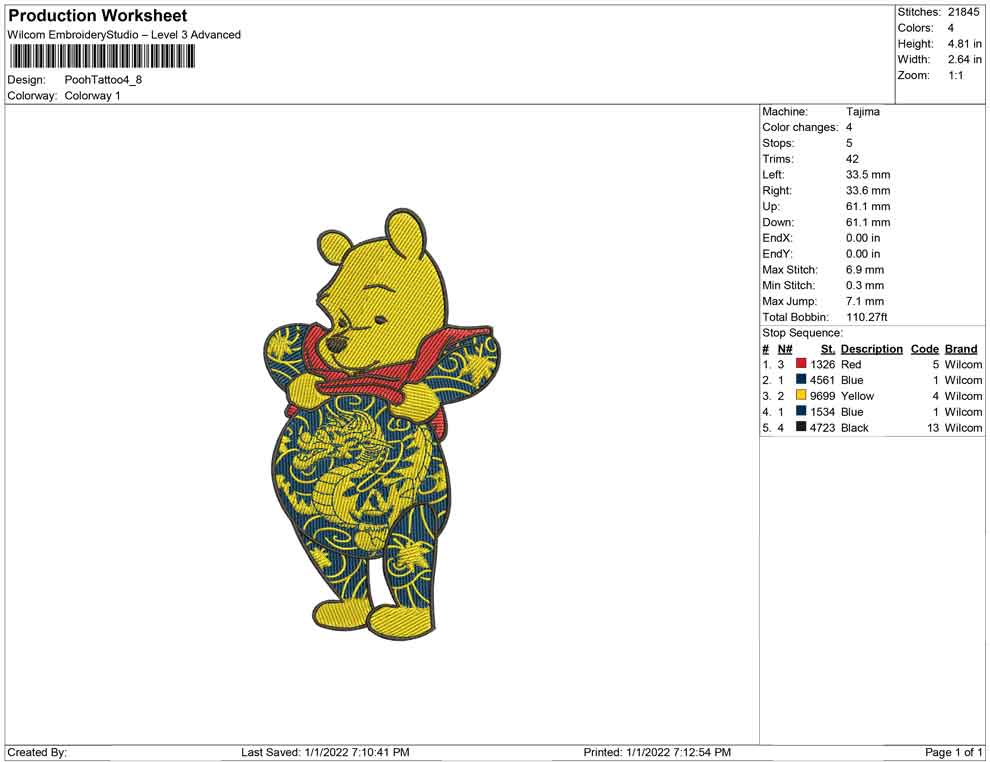
Task: Click the design name 'PoohTattoo4_8'
Action: point(103,80)
